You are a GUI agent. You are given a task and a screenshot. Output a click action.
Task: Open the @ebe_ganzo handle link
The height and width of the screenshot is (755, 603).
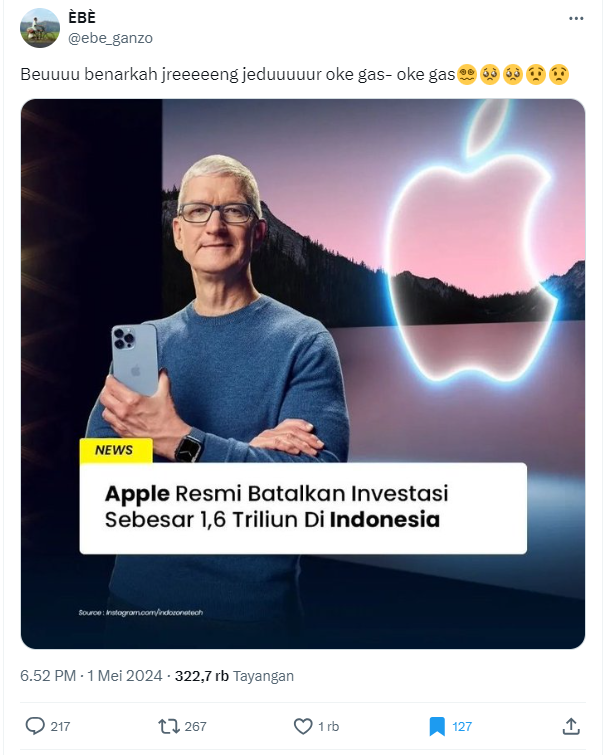click(x=110, y=38)
